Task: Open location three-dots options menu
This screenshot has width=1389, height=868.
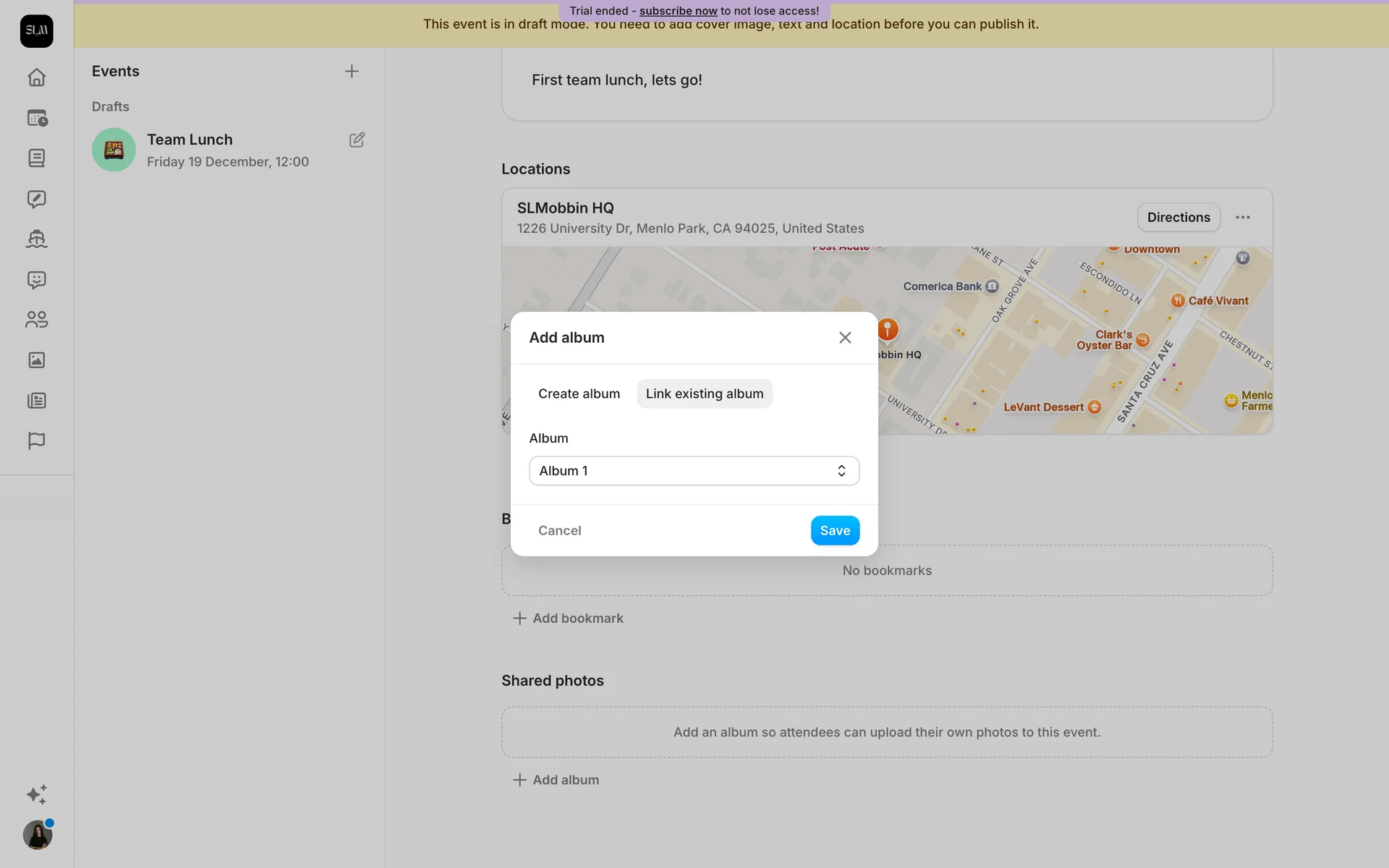Action: click(1242, 218)
